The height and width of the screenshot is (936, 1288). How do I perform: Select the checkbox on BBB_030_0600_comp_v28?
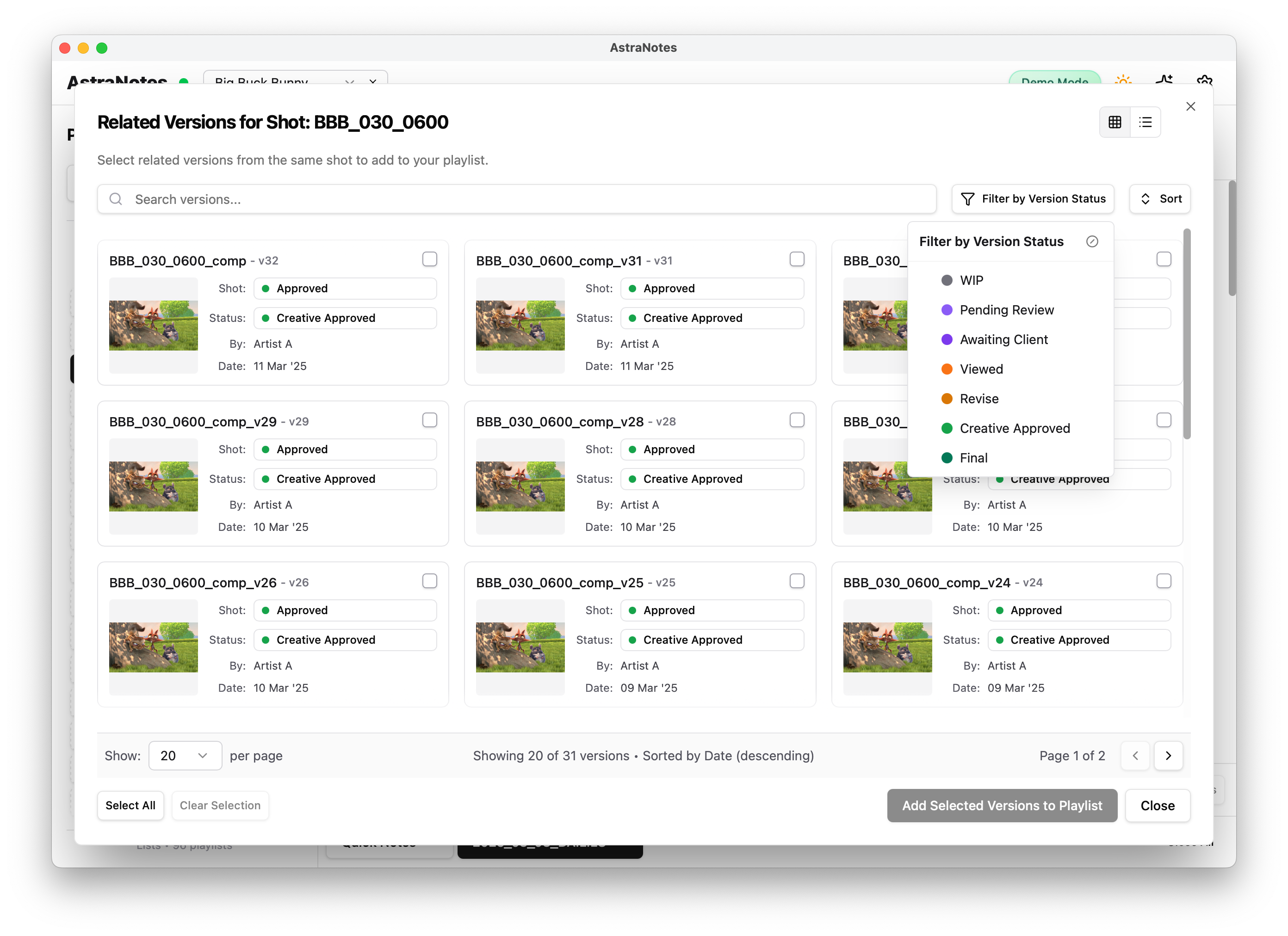[797, 420]
